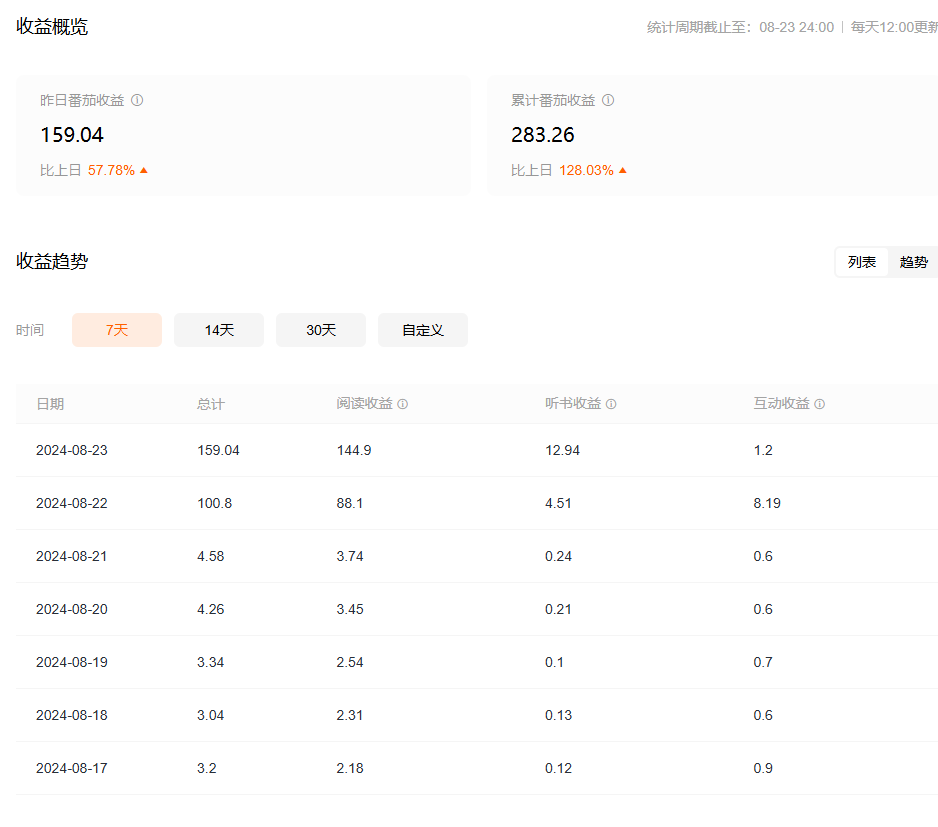Click the 收益趋势 heading
The image size is (938, 827).
[x=52, y=262]
